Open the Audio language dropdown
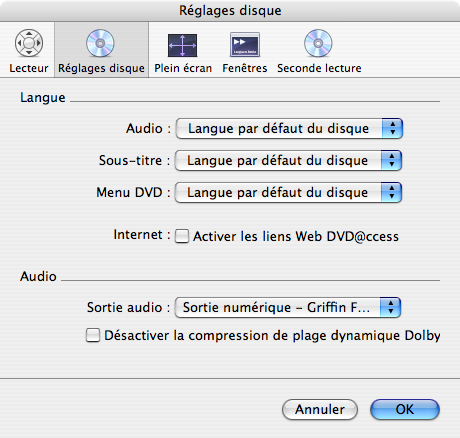Viewport: 460px width, 438px height. click(289, 128)
